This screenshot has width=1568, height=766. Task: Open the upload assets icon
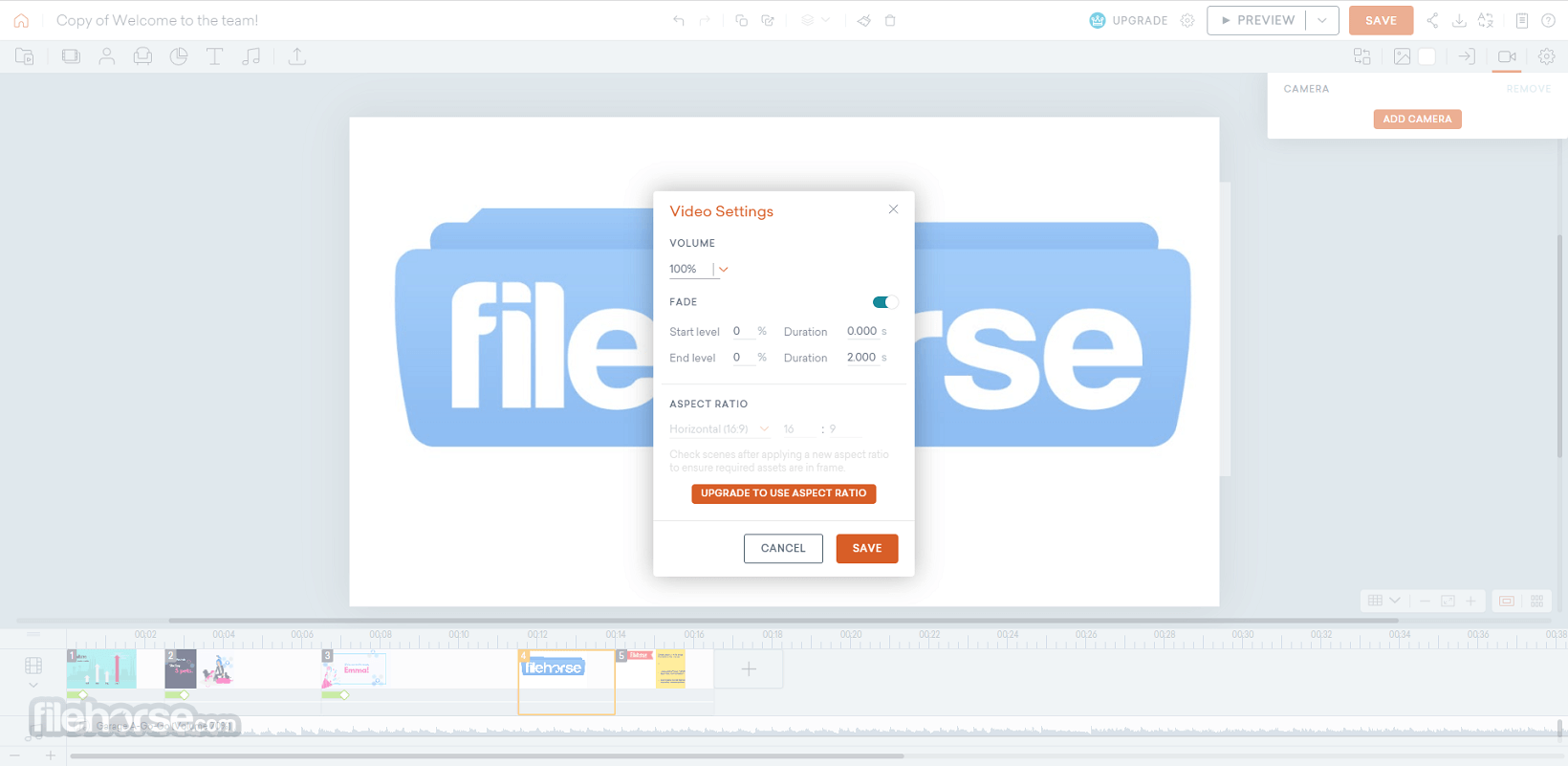[297, 56]
